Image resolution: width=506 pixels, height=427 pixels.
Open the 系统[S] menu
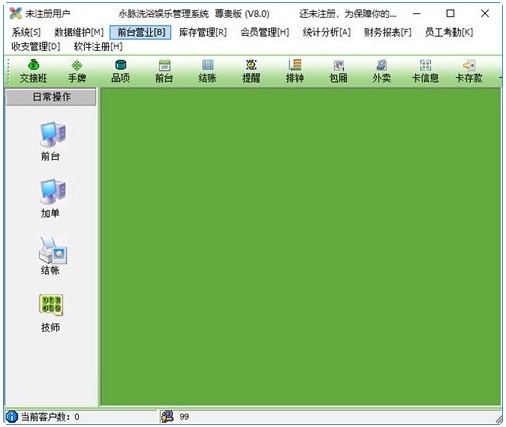click(x=26, y=32)
